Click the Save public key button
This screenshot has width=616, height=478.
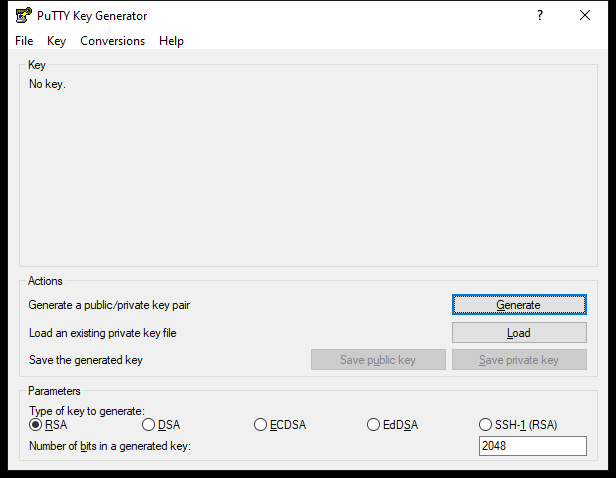(378, 360)
